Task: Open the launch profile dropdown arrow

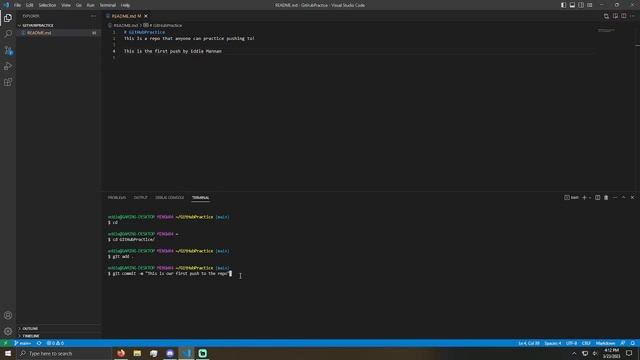Action: click(590, 198)
